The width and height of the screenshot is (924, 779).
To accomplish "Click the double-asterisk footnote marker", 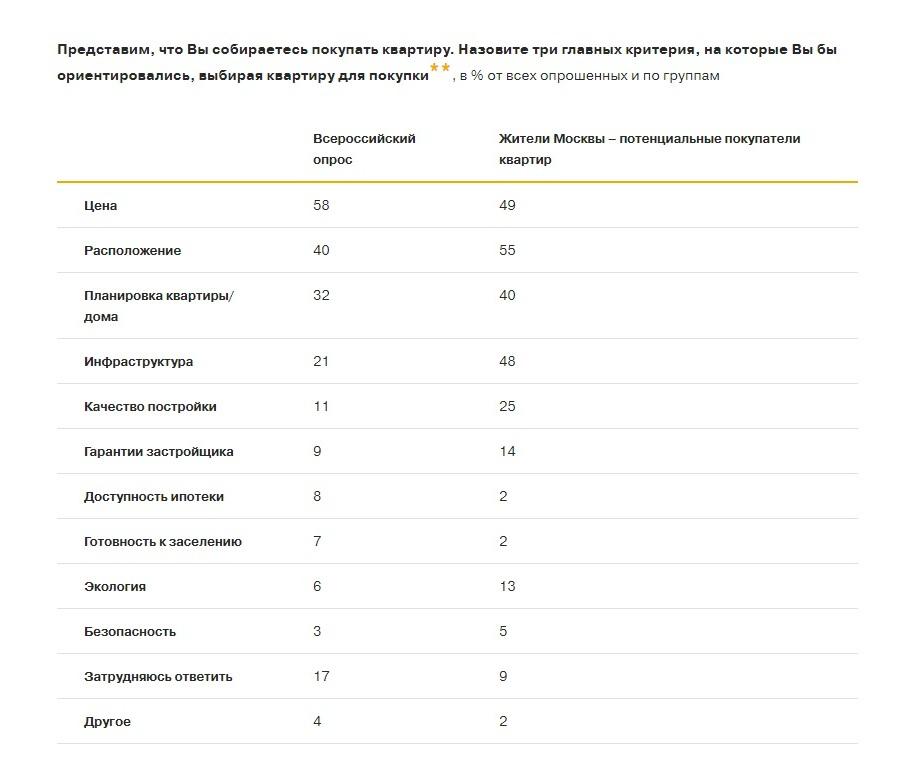I will [x=440, y=68].
